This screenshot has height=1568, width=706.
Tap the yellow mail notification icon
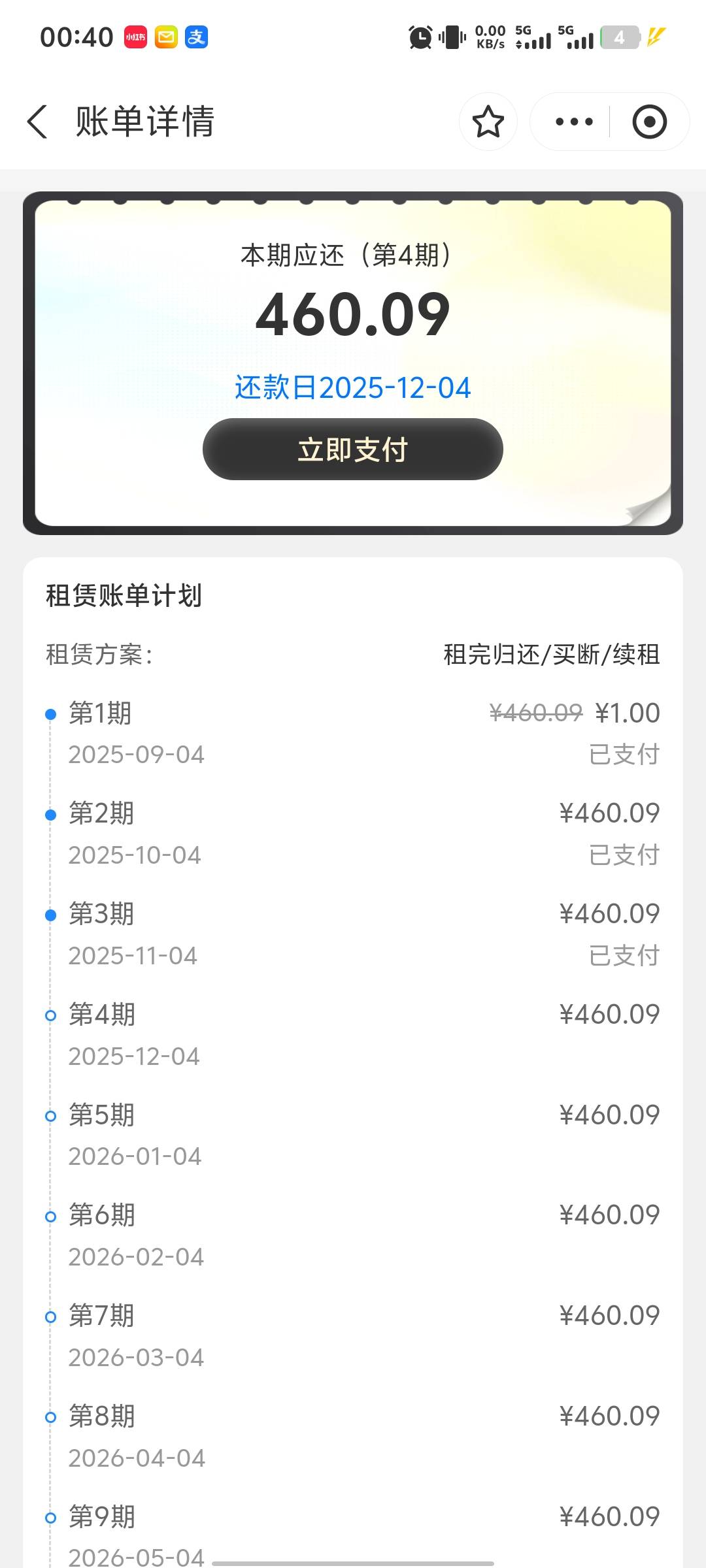click(x=166, y=37)
